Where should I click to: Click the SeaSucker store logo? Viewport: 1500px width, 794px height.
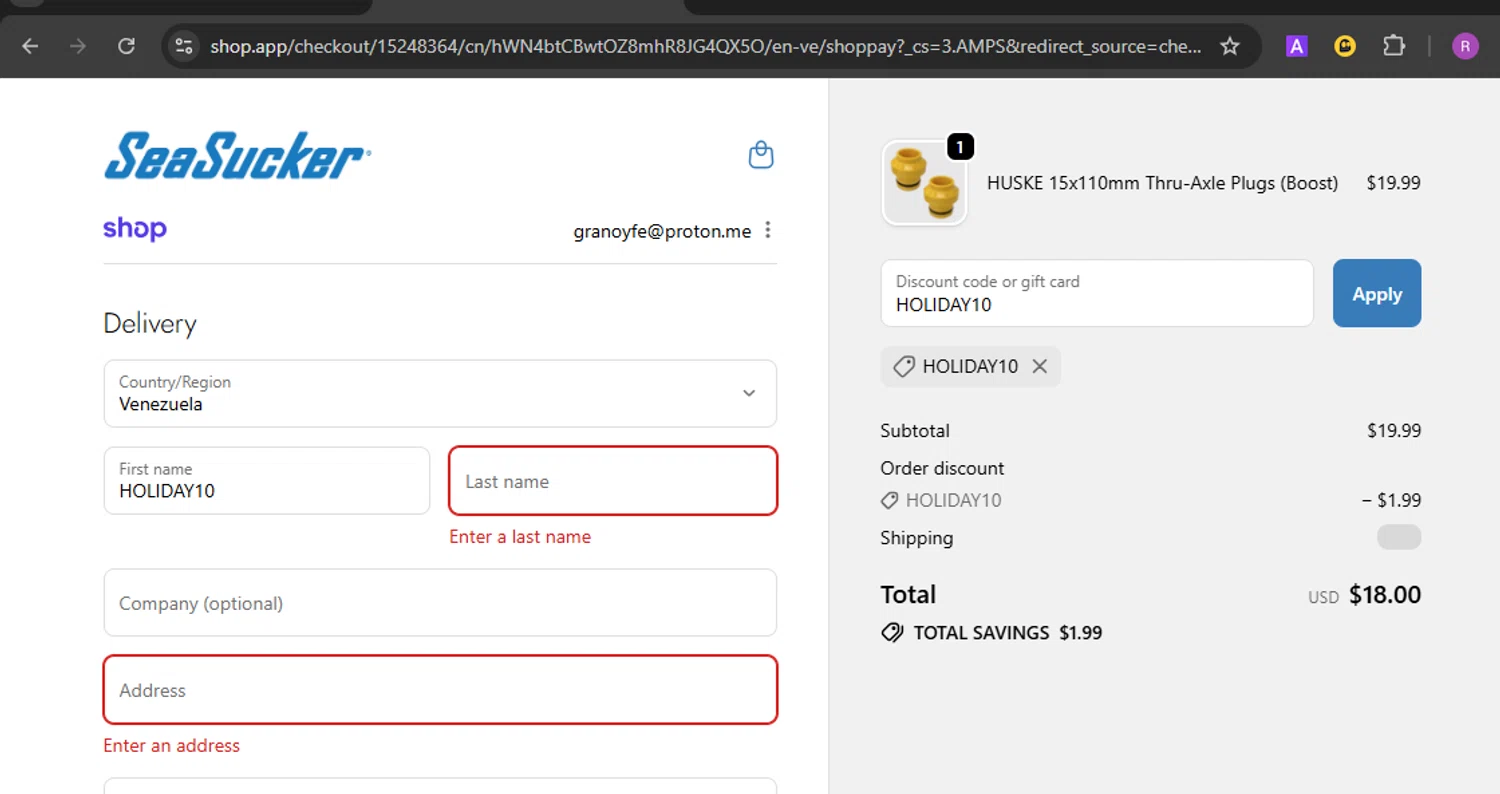pos(238,155)
